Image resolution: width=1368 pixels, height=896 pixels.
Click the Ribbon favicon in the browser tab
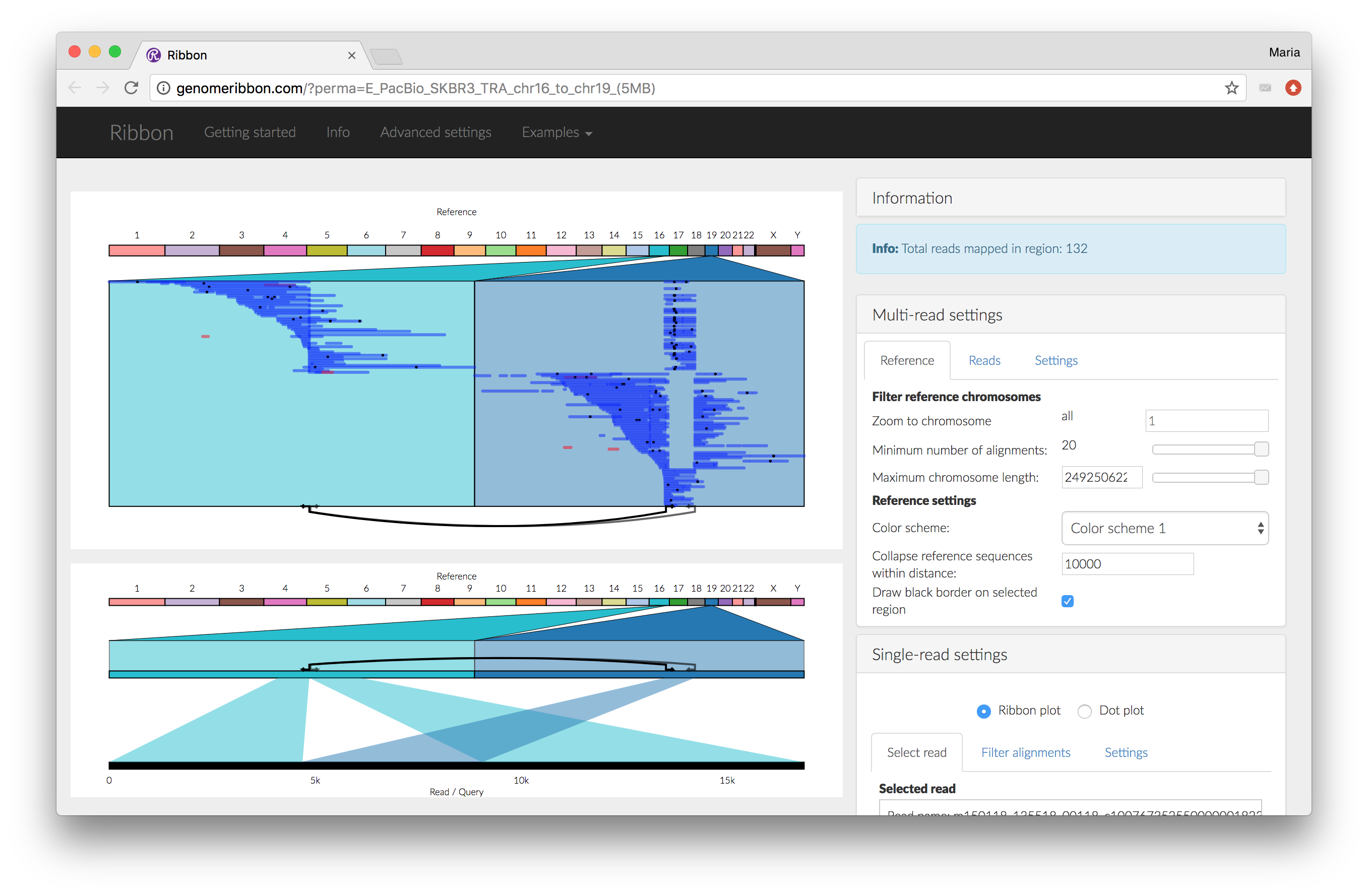pyautogui.click(x=154, y=54)
